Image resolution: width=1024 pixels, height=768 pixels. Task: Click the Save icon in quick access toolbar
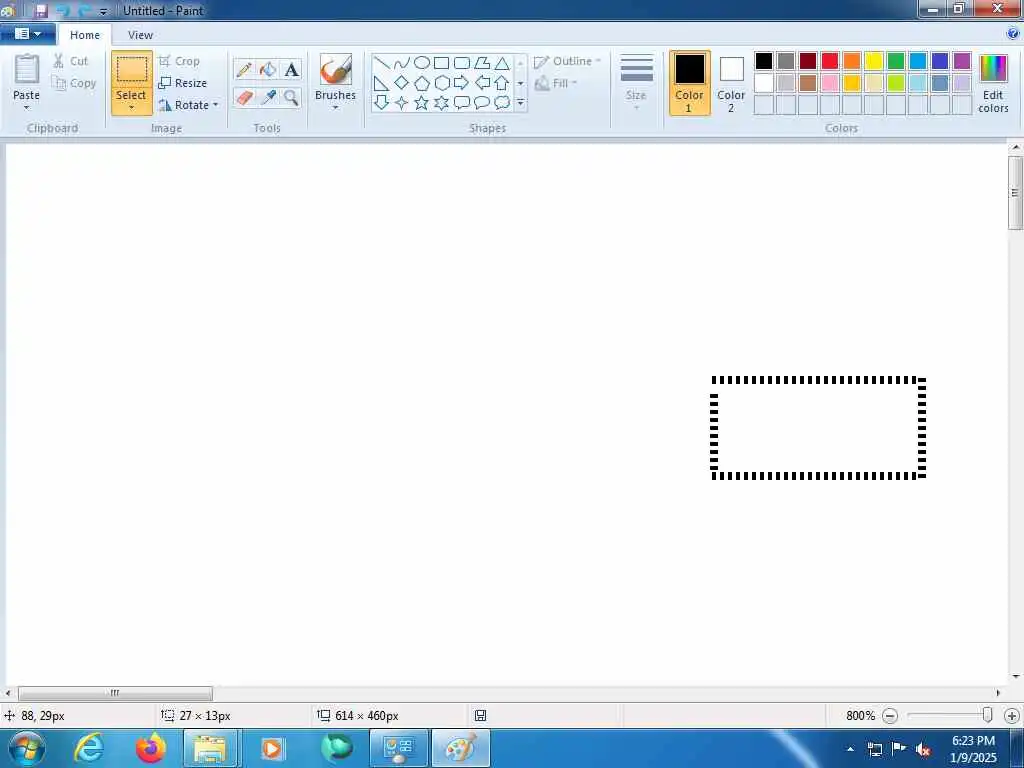[x=41, y=10]
